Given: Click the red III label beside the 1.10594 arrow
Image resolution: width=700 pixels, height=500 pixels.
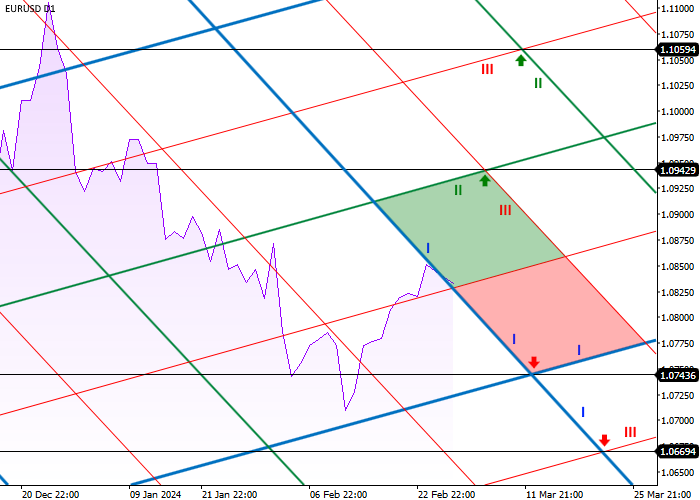Looking at the screenshot, I should 487,69.
